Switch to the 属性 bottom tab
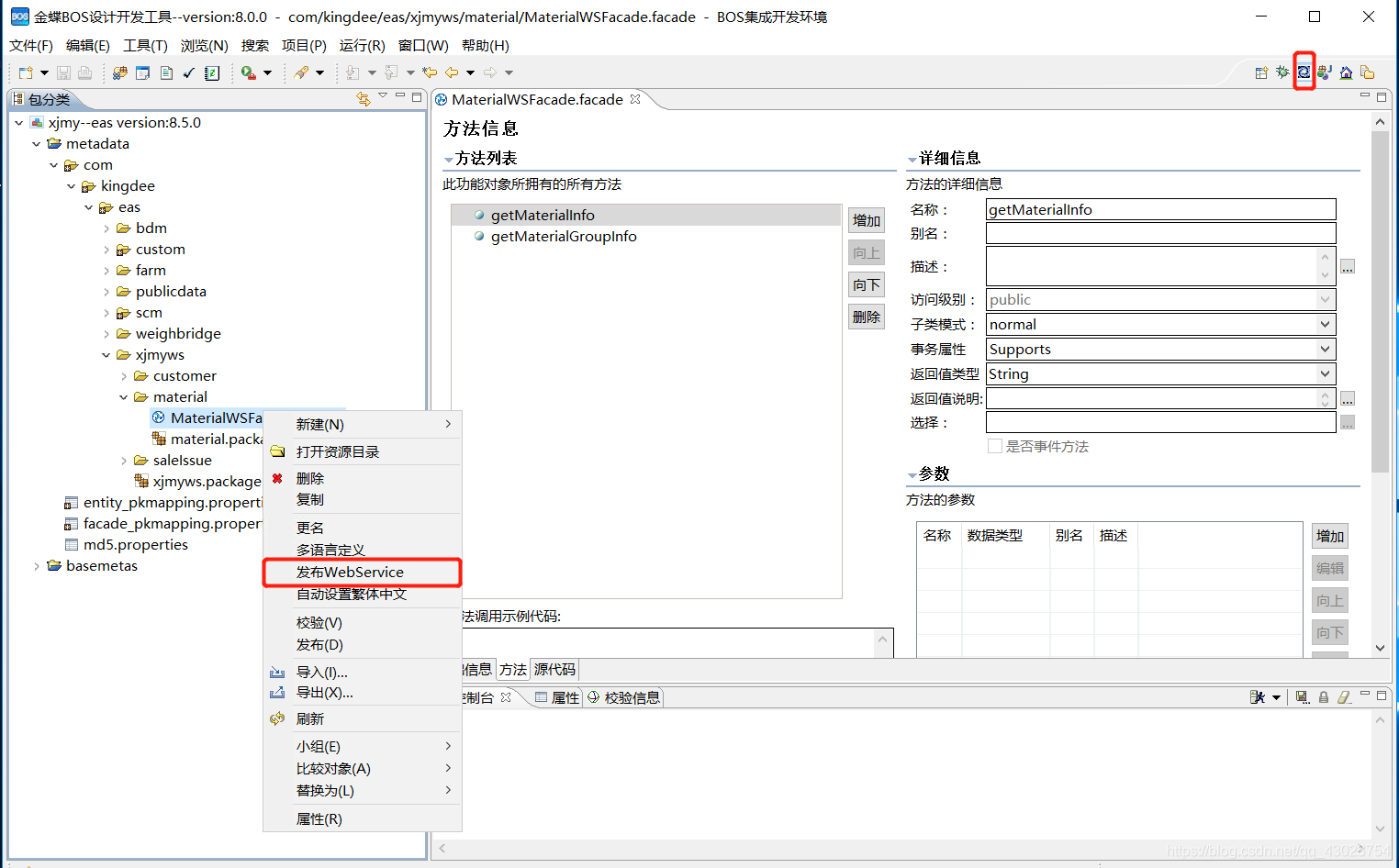This screenshot has width=1399, height=868. tap(556, 697)
